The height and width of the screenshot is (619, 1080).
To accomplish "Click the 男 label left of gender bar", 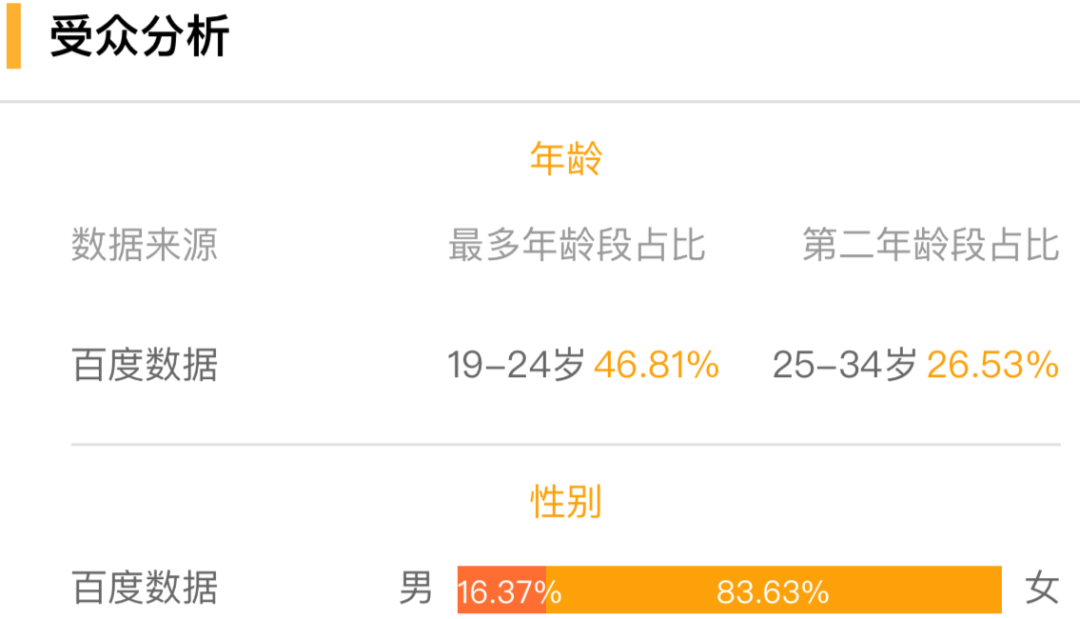I will 416,588.
